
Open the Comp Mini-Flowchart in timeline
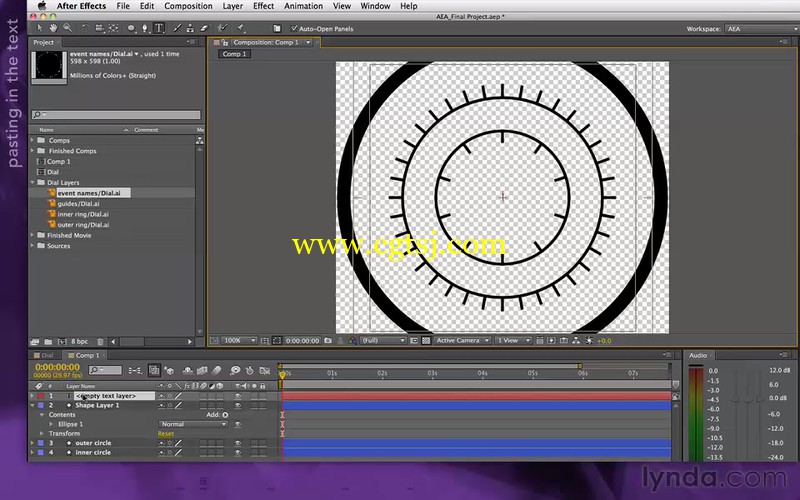135,370
